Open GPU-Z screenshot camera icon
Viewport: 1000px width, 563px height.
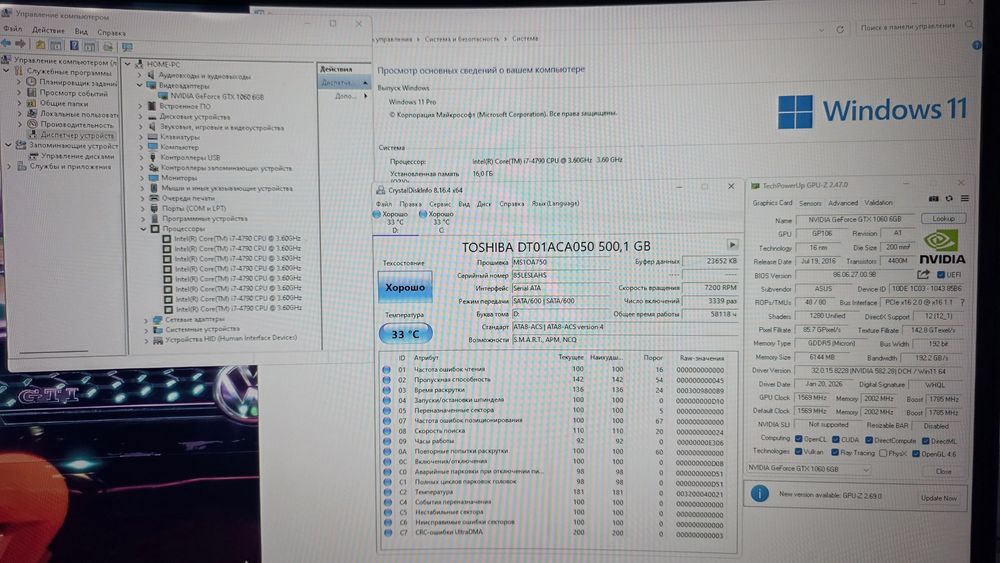(934, 199)
